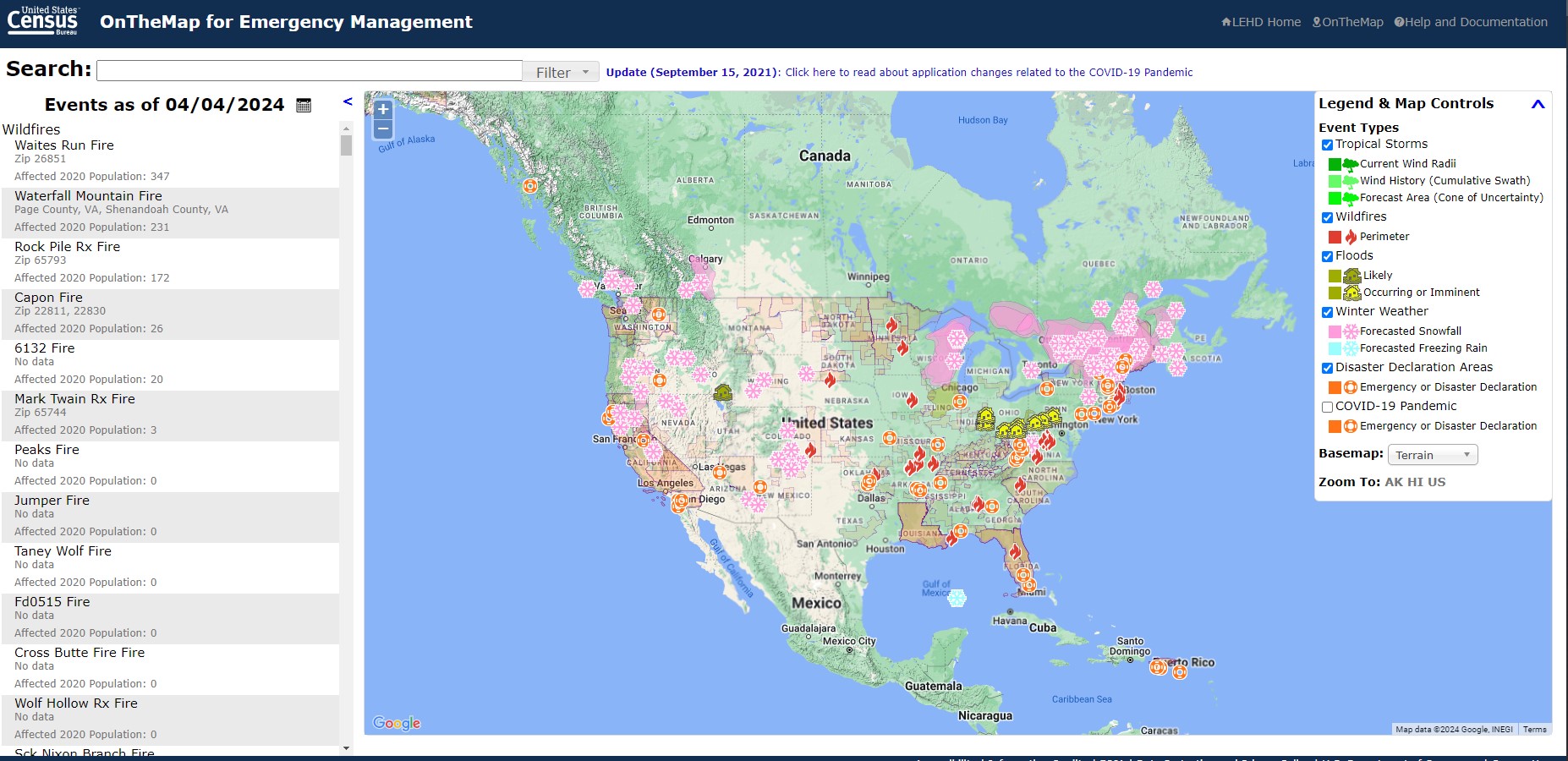The width and height of the screenshot is (1568, 761).
Task: Click the Search input field
Action: click(310, 71)
